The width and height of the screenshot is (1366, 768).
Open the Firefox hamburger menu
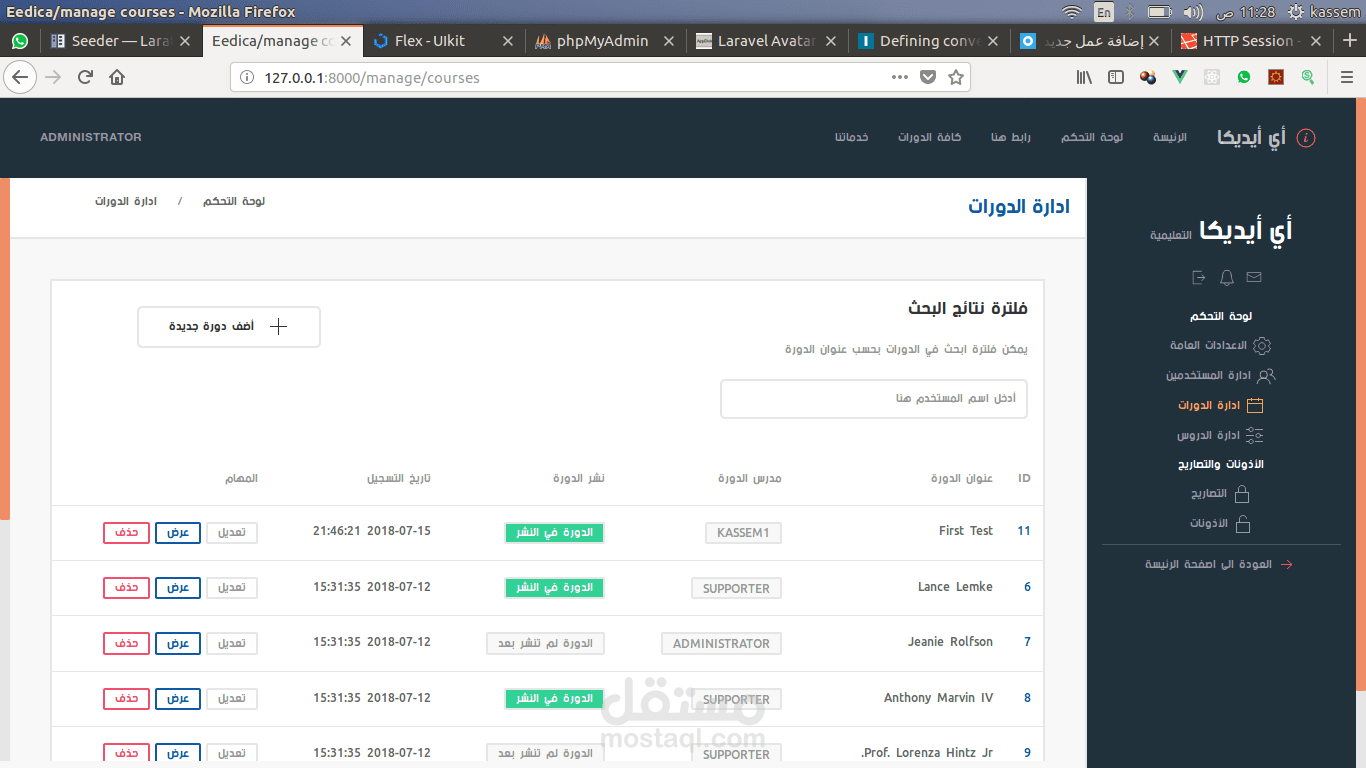(1347, 77)
